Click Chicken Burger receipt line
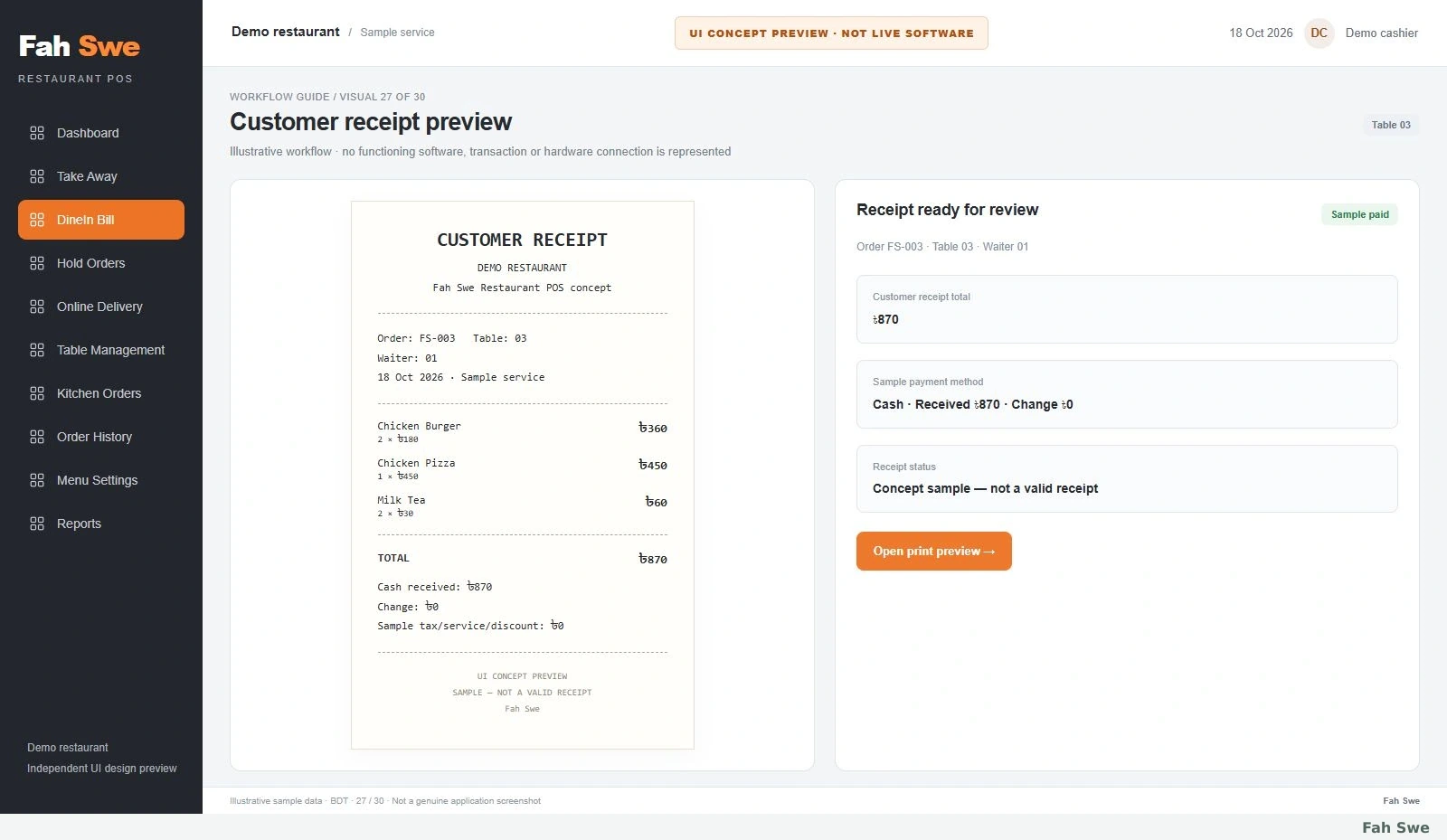 pyautogui.click(x=522, y=432)
